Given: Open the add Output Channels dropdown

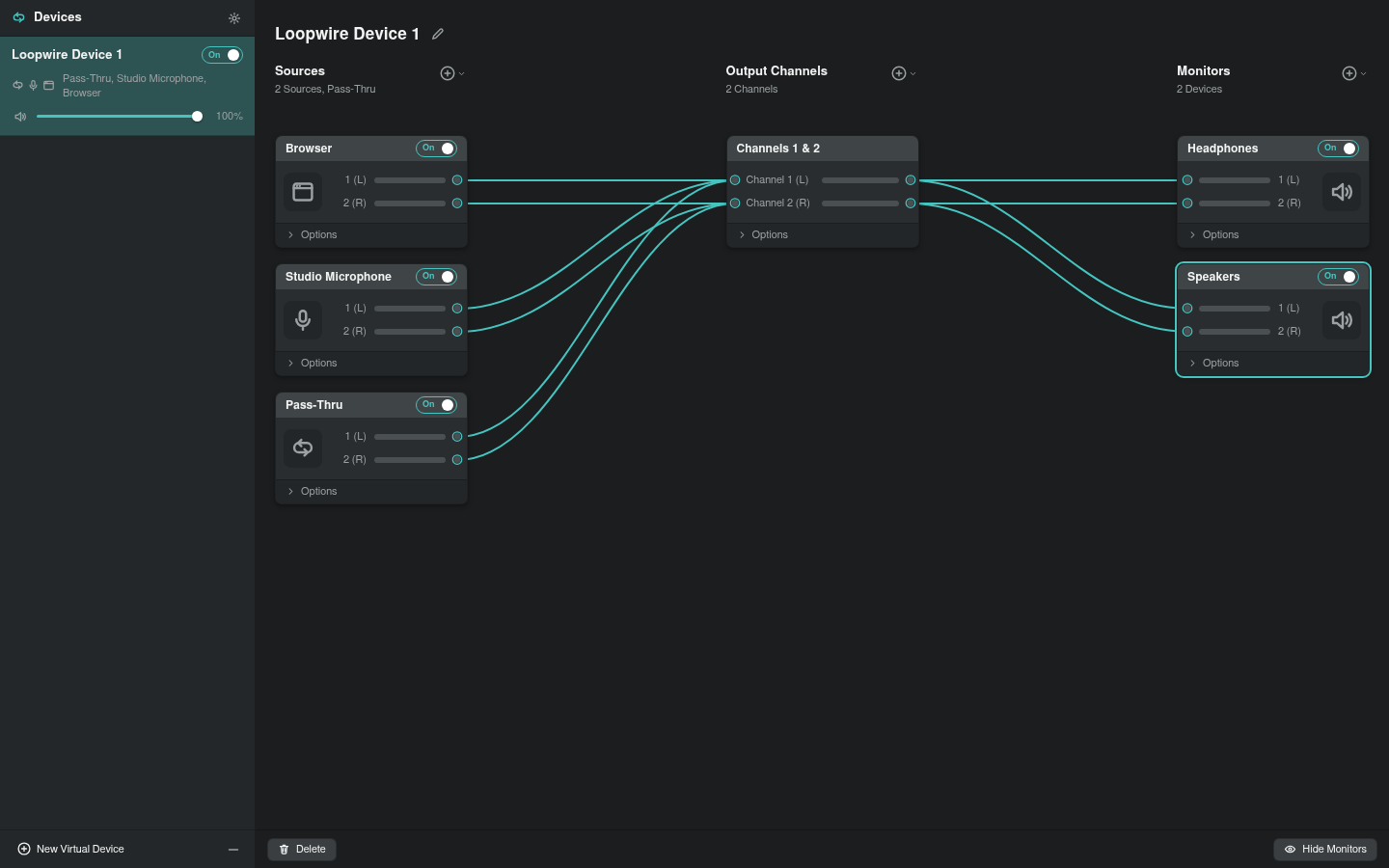Looking at the screenshot, I should pos(904,73).
